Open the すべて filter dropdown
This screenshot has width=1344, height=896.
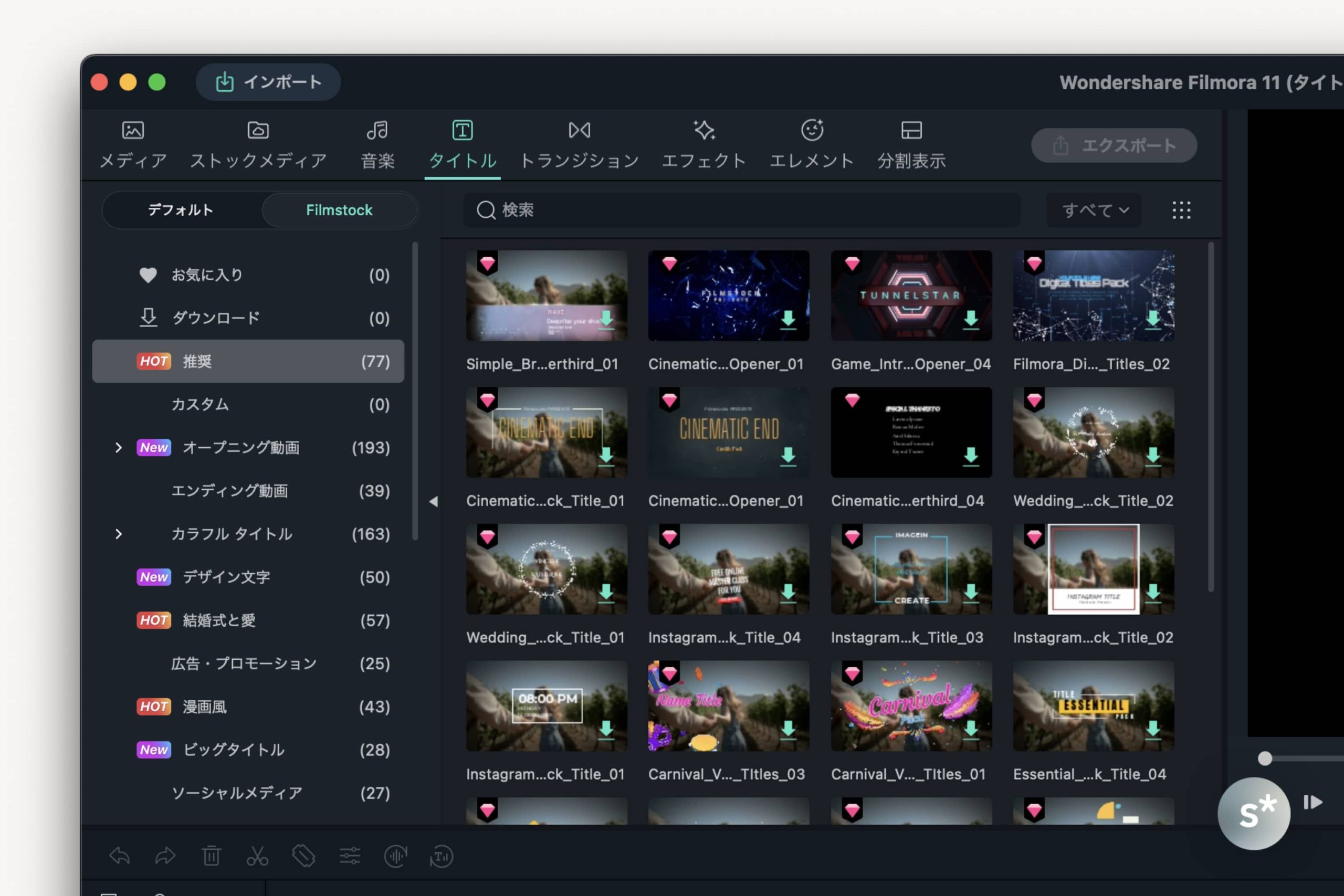1094,210
